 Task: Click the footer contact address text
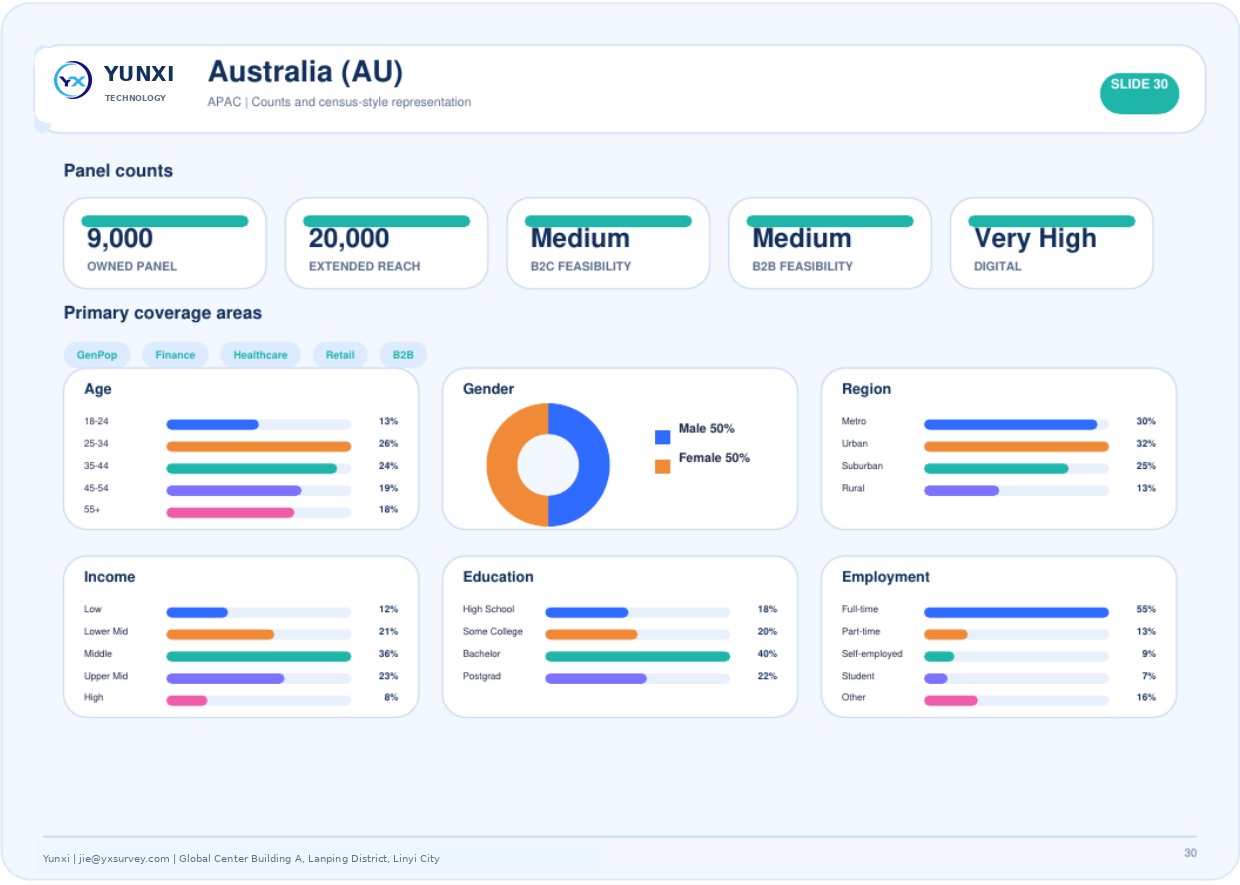tap(241, 858)
